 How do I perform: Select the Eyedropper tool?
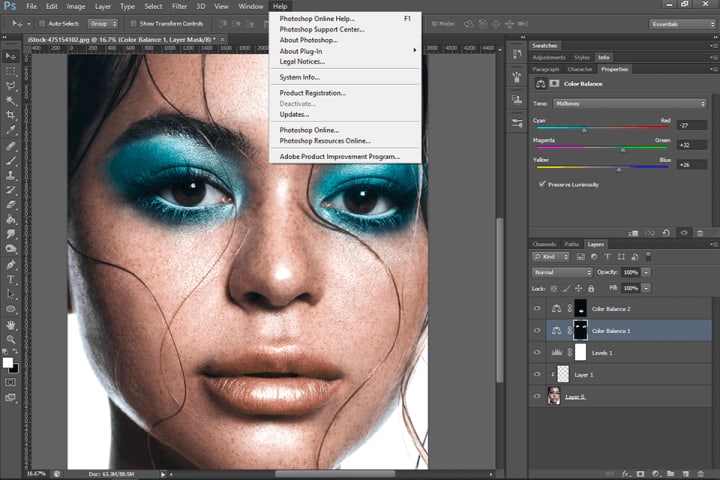pos(11,130)
